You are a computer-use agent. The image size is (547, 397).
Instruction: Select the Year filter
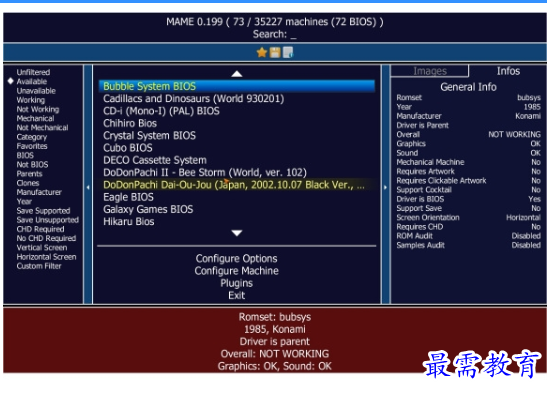pos(24,201)
